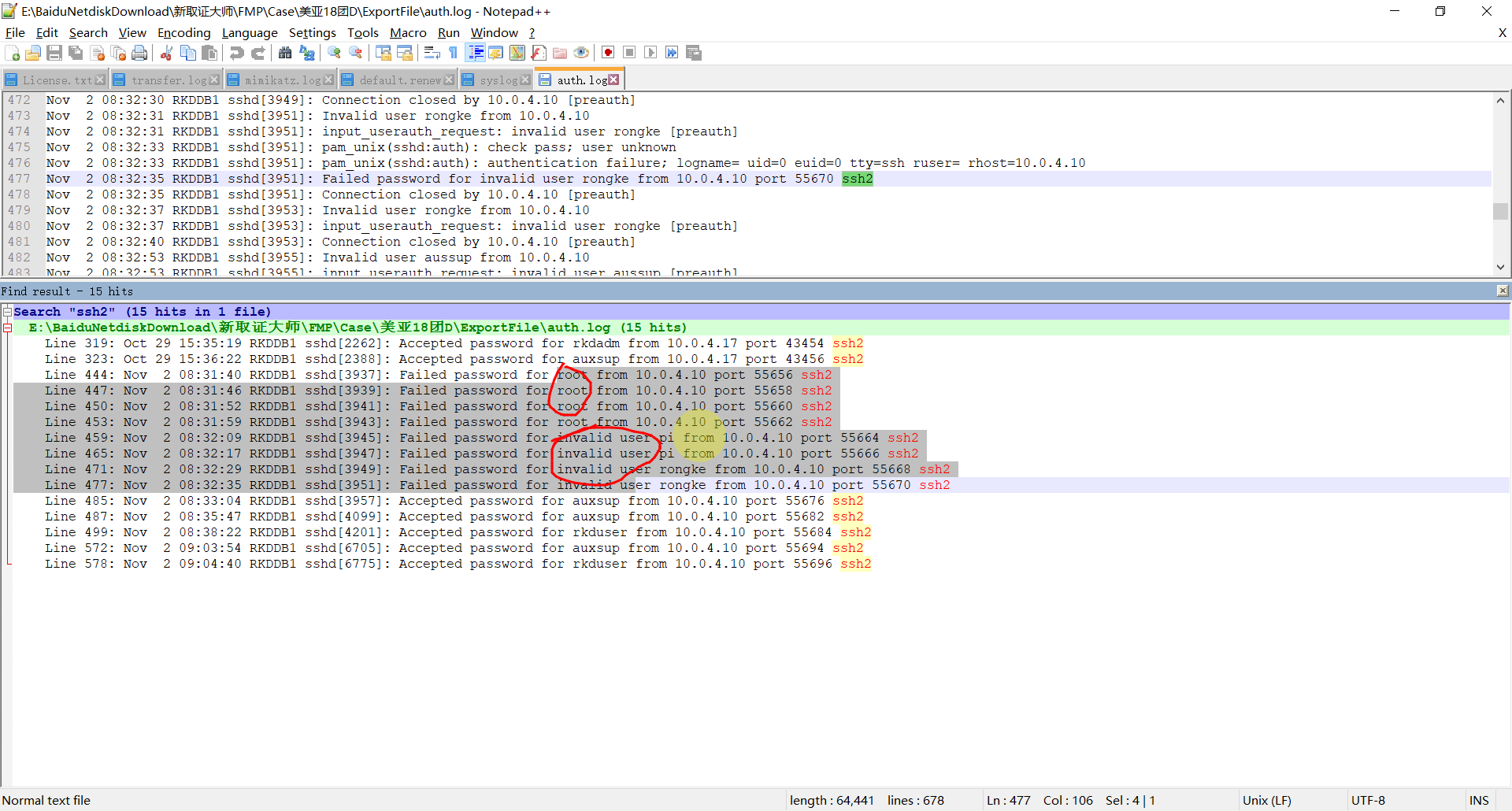
Task: Zoom out using magnifier icon
Action: click(356, 53)
